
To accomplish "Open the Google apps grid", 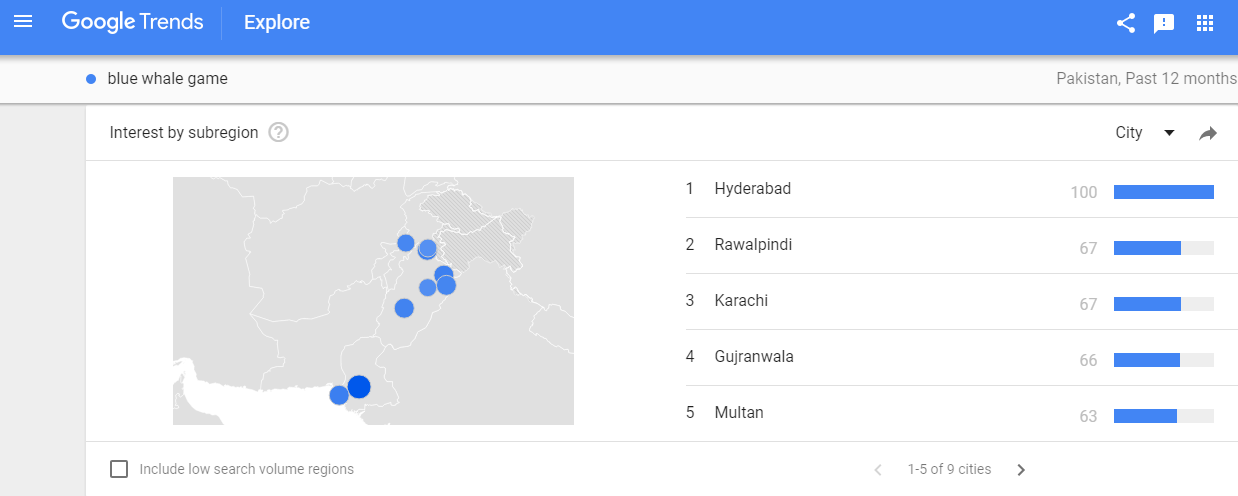I will [1205, 22].
